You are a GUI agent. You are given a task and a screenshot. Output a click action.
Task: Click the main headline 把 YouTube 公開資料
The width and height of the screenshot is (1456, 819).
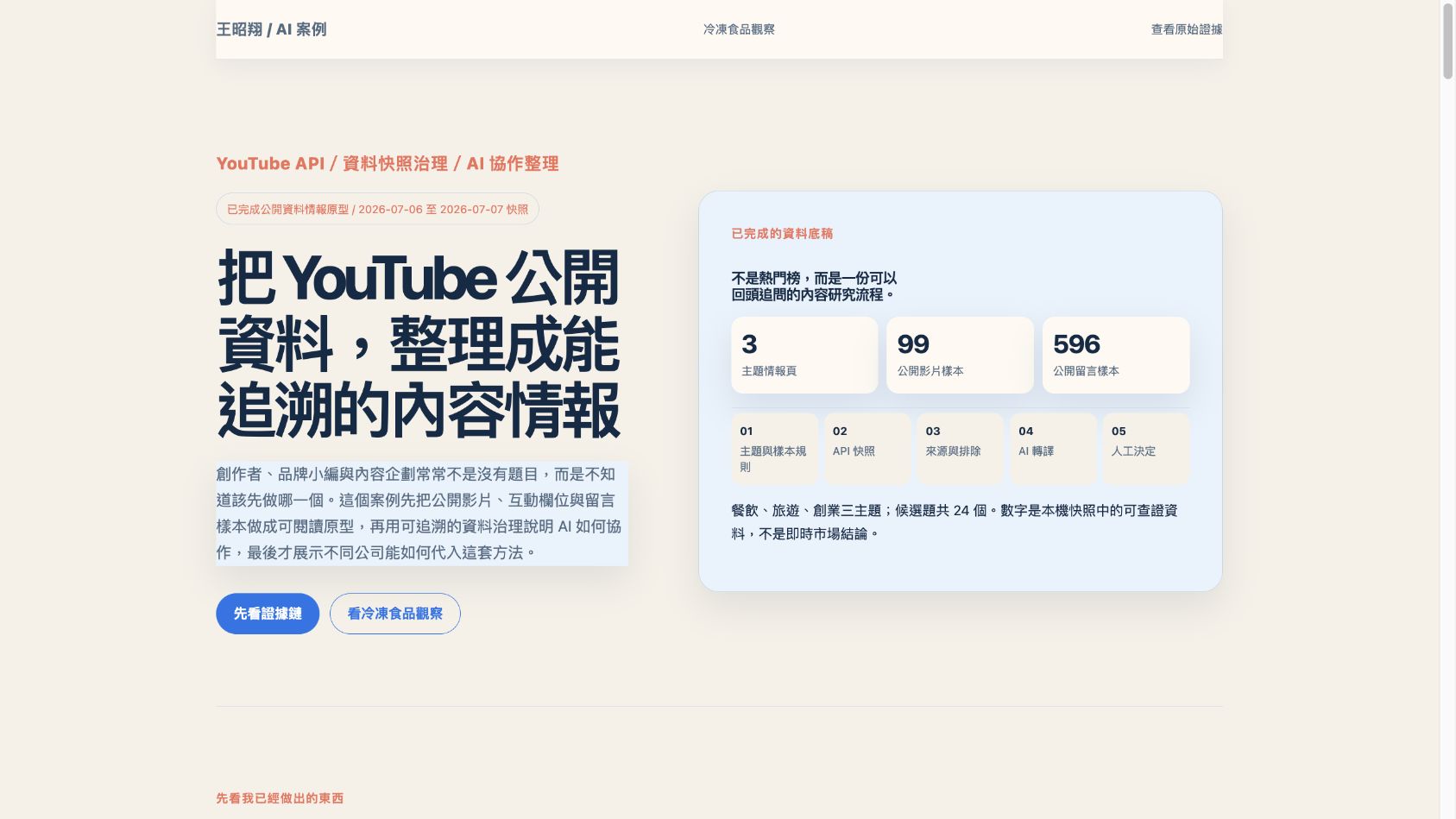point(419,344)
